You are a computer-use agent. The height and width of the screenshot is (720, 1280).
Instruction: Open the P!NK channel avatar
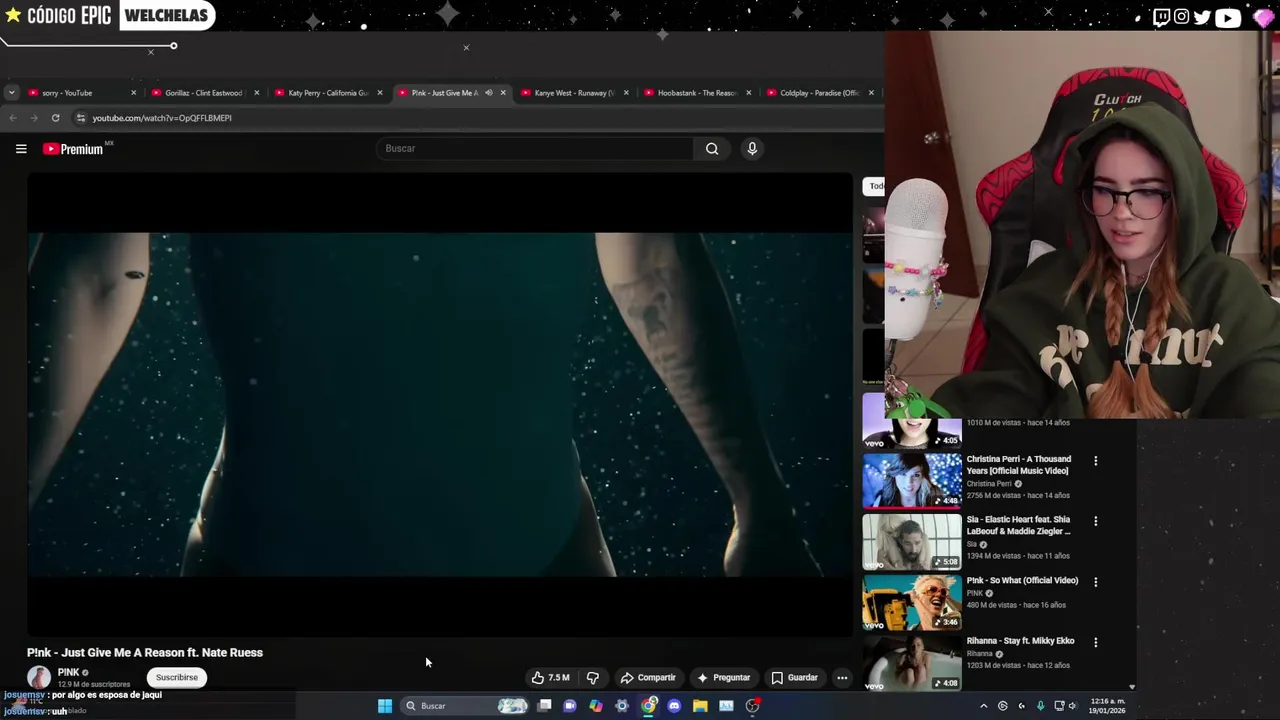pyautogui.click(x=39, y=678)
